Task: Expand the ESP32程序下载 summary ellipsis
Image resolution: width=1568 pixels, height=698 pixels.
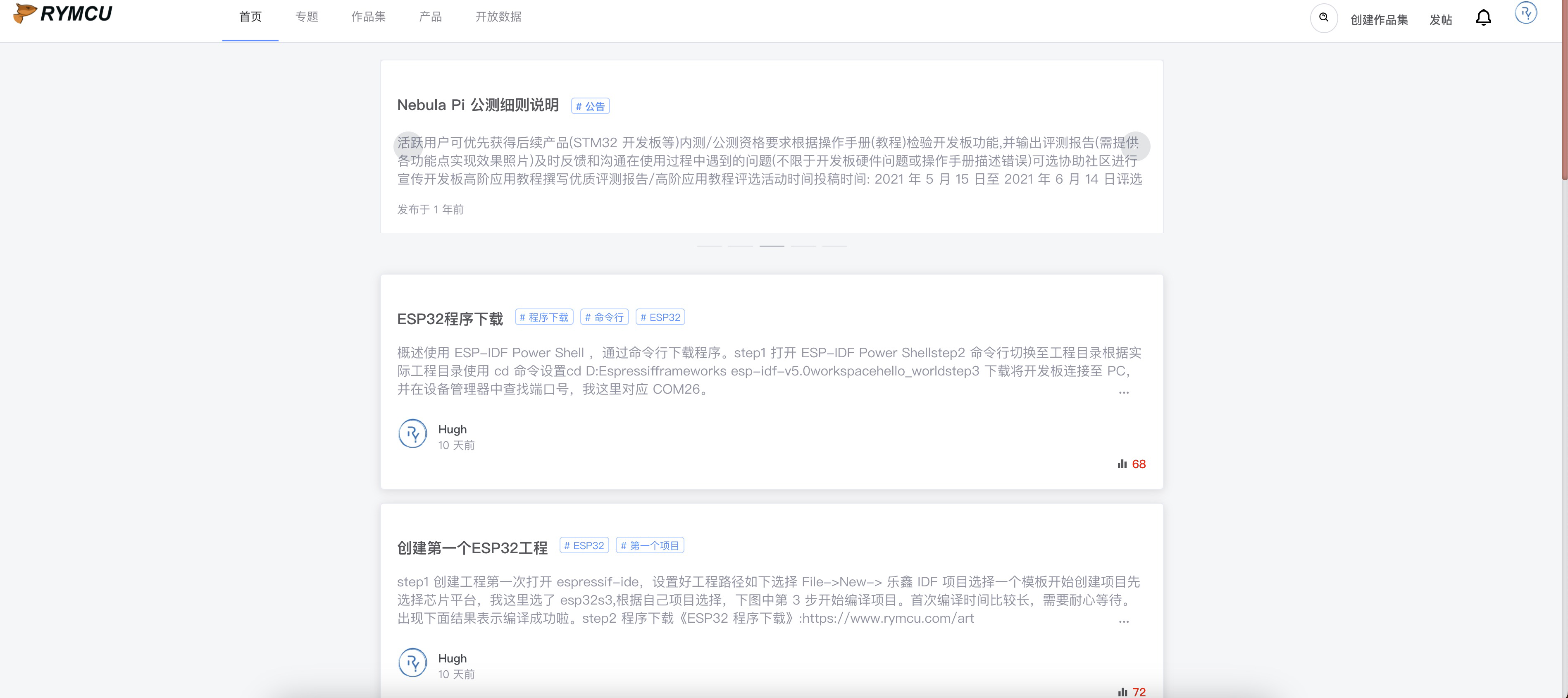Action: [1124, 392]
